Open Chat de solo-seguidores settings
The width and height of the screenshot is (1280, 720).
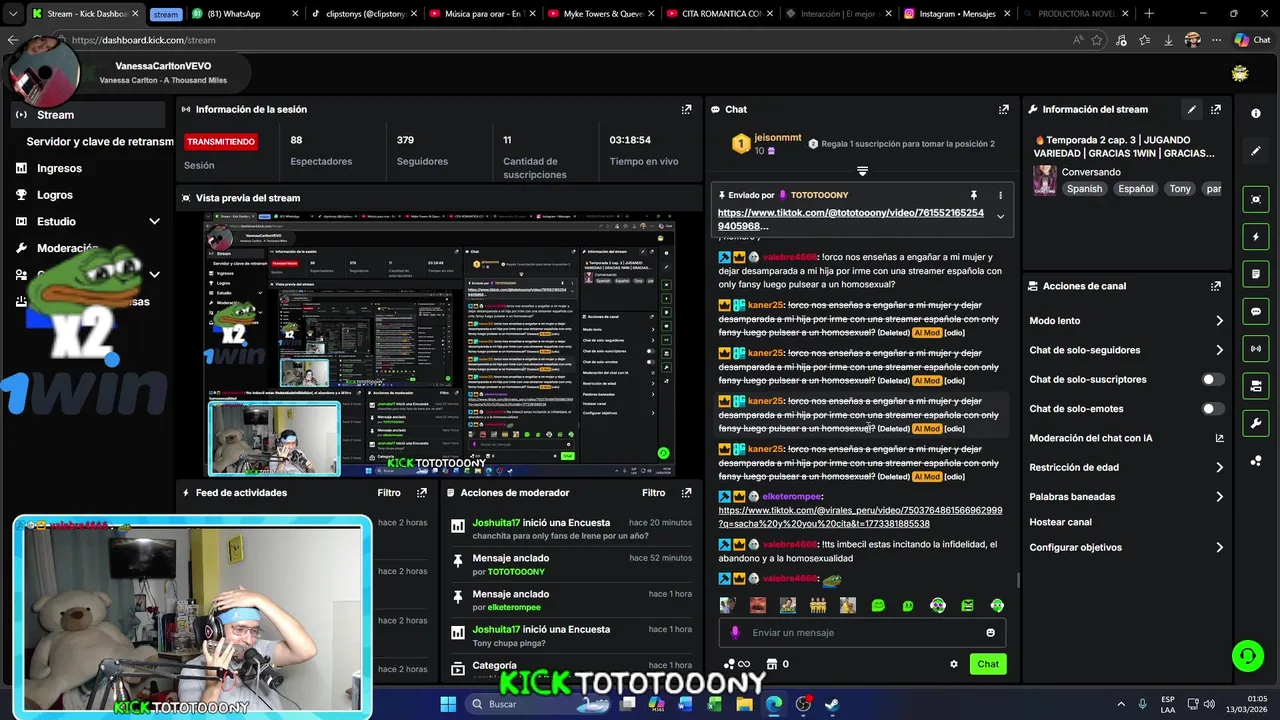tap(1125, 350)
